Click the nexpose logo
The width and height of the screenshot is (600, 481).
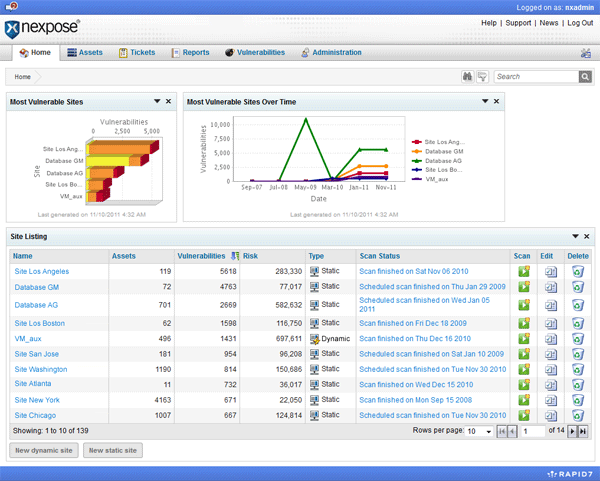tap(42, 28)
